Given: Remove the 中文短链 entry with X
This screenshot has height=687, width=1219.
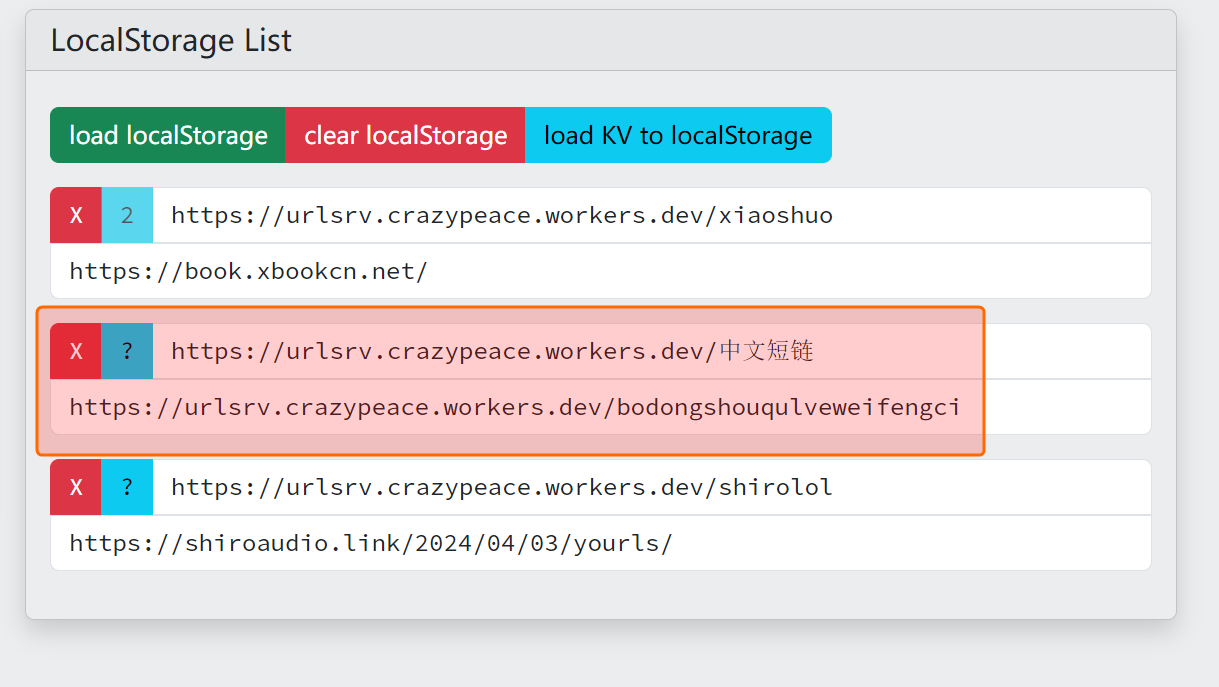Looking at the screenshot, I should 76,351.
